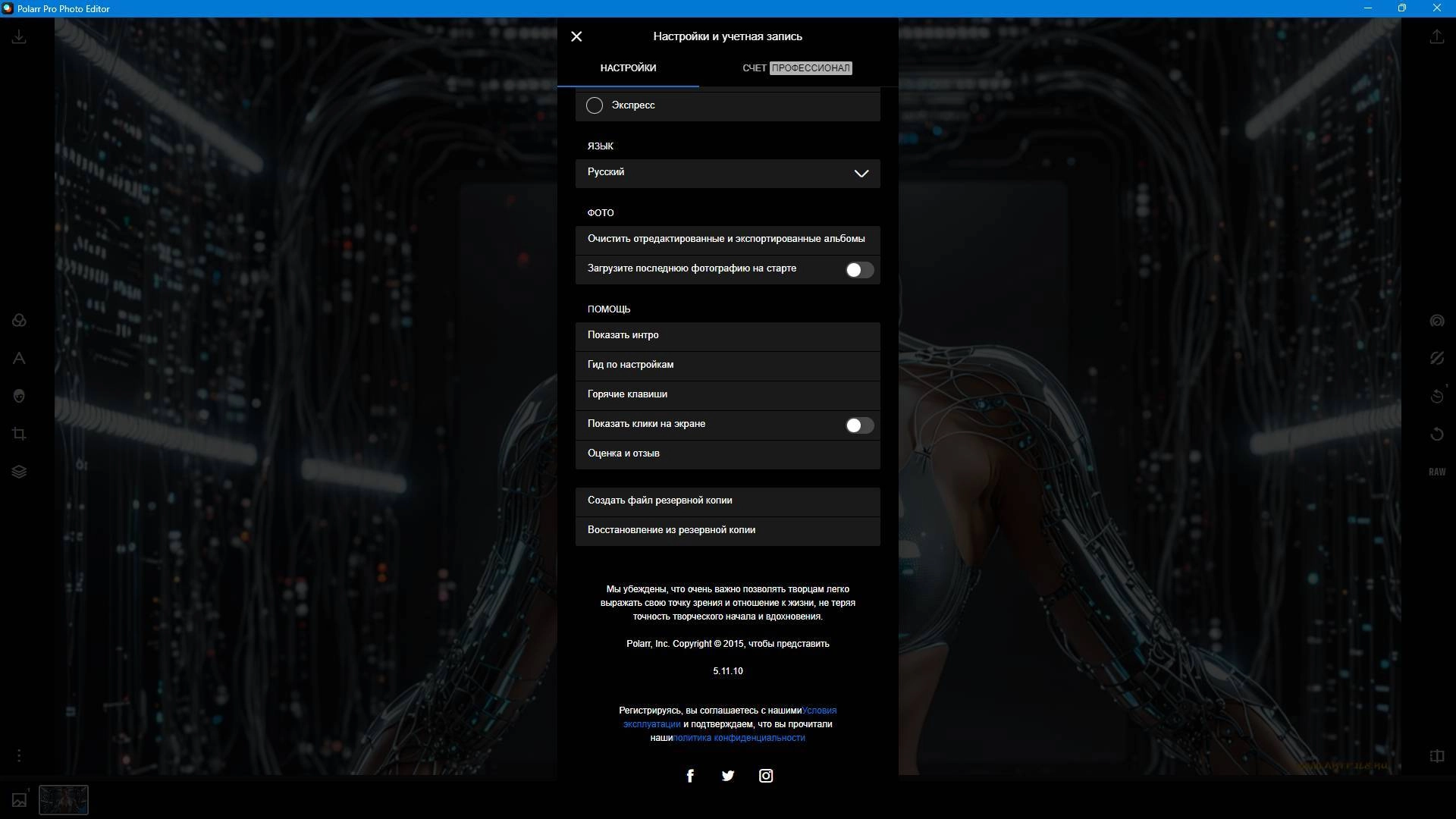Screen dimensions: 1456x819
Task: Select the photo thumbnail in filmstrip
Action: click(64, 799)
